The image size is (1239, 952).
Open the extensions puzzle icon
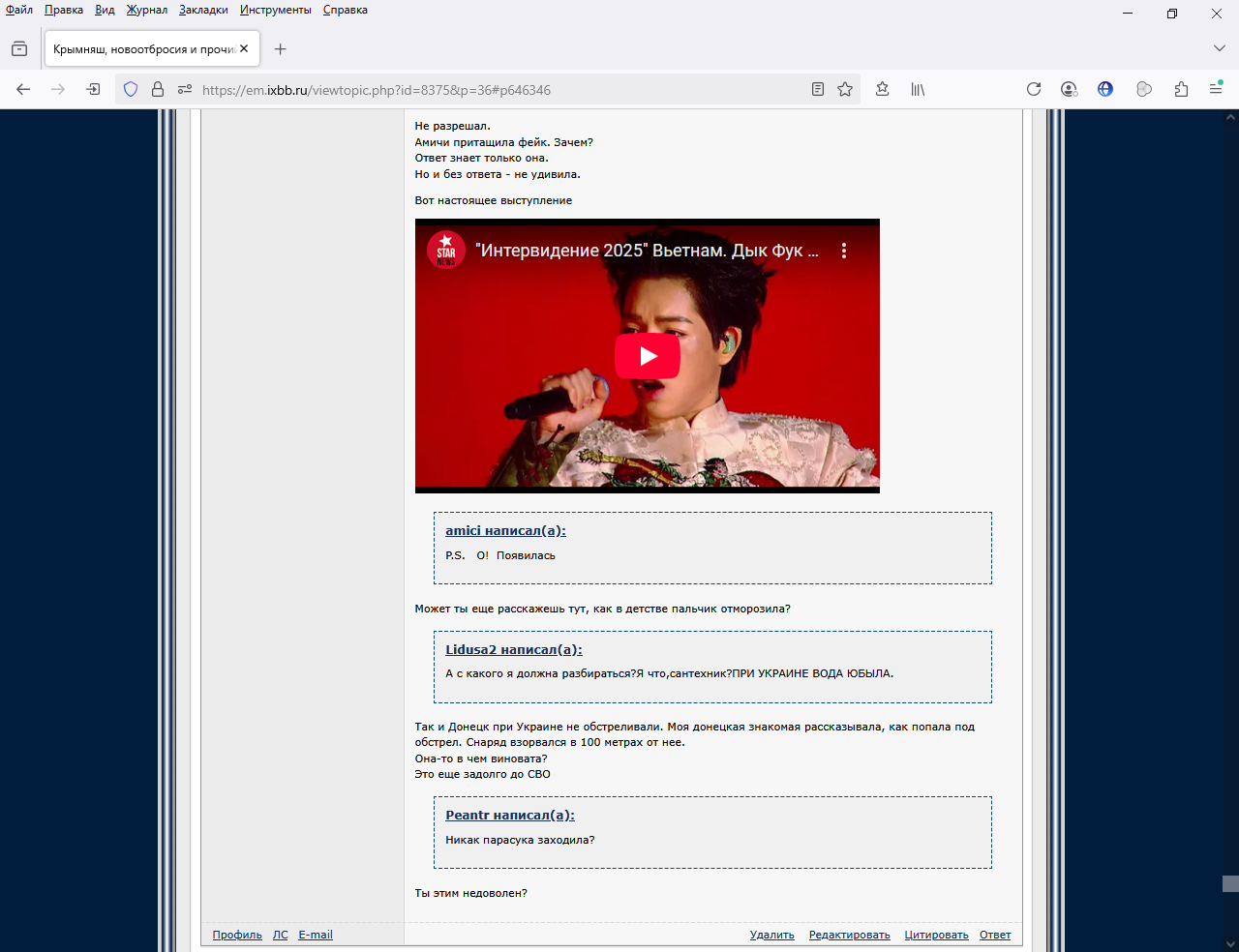1181,89
